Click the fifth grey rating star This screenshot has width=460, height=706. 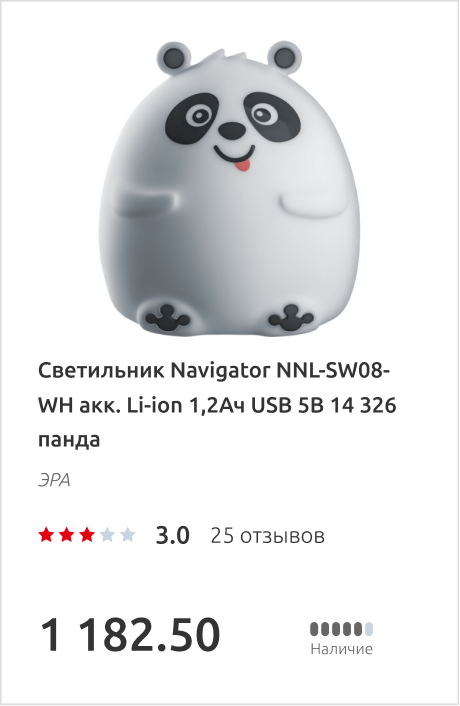pyautogui.click(x=127, y=535)
